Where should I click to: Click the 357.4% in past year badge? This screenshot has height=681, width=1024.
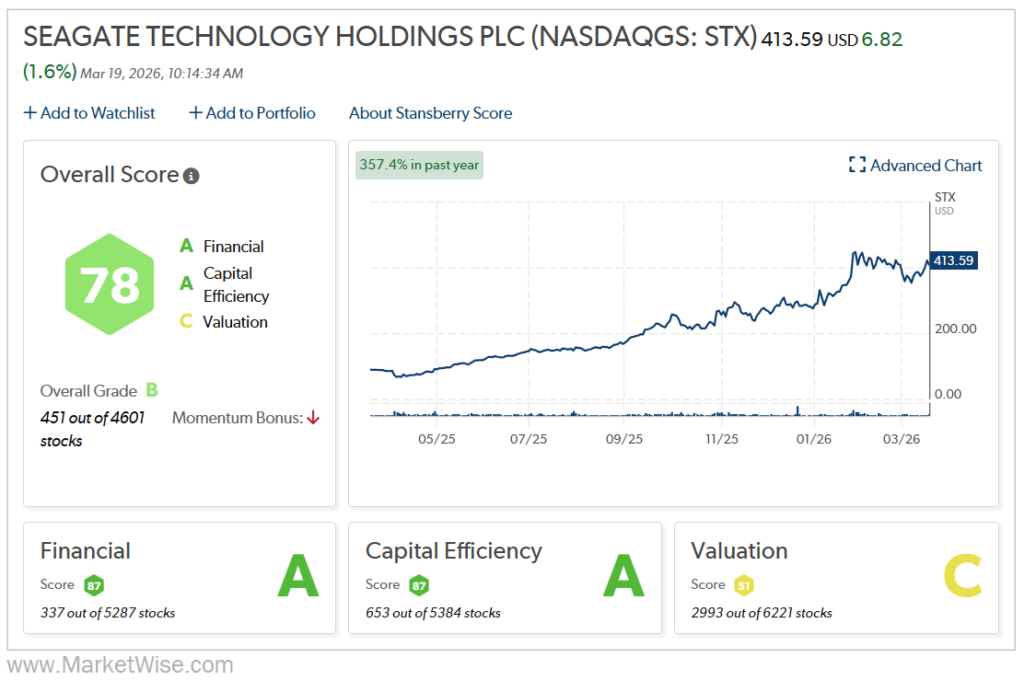click(x=419, y=165)
